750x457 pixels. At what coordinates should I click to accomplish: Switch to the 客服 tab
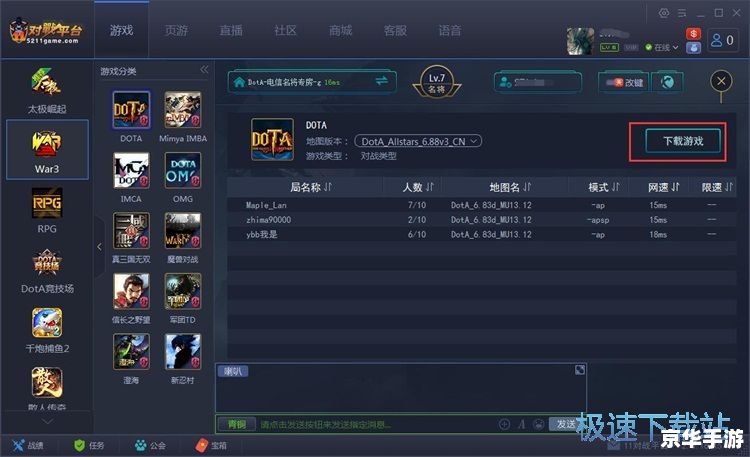(x=395, y=30)
